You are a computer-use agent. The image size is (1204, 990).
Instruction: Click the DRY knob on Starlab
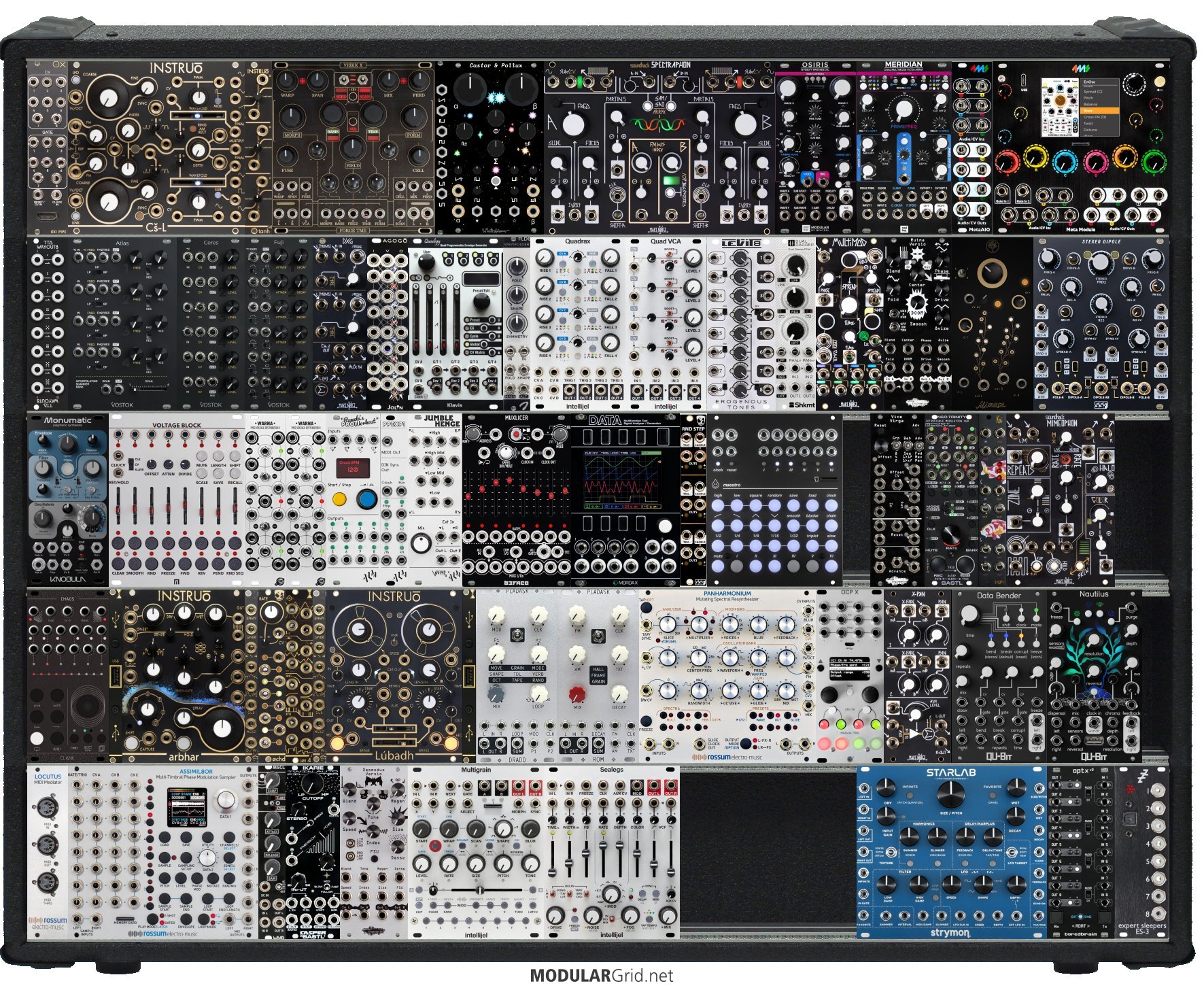tap(885, 789)
